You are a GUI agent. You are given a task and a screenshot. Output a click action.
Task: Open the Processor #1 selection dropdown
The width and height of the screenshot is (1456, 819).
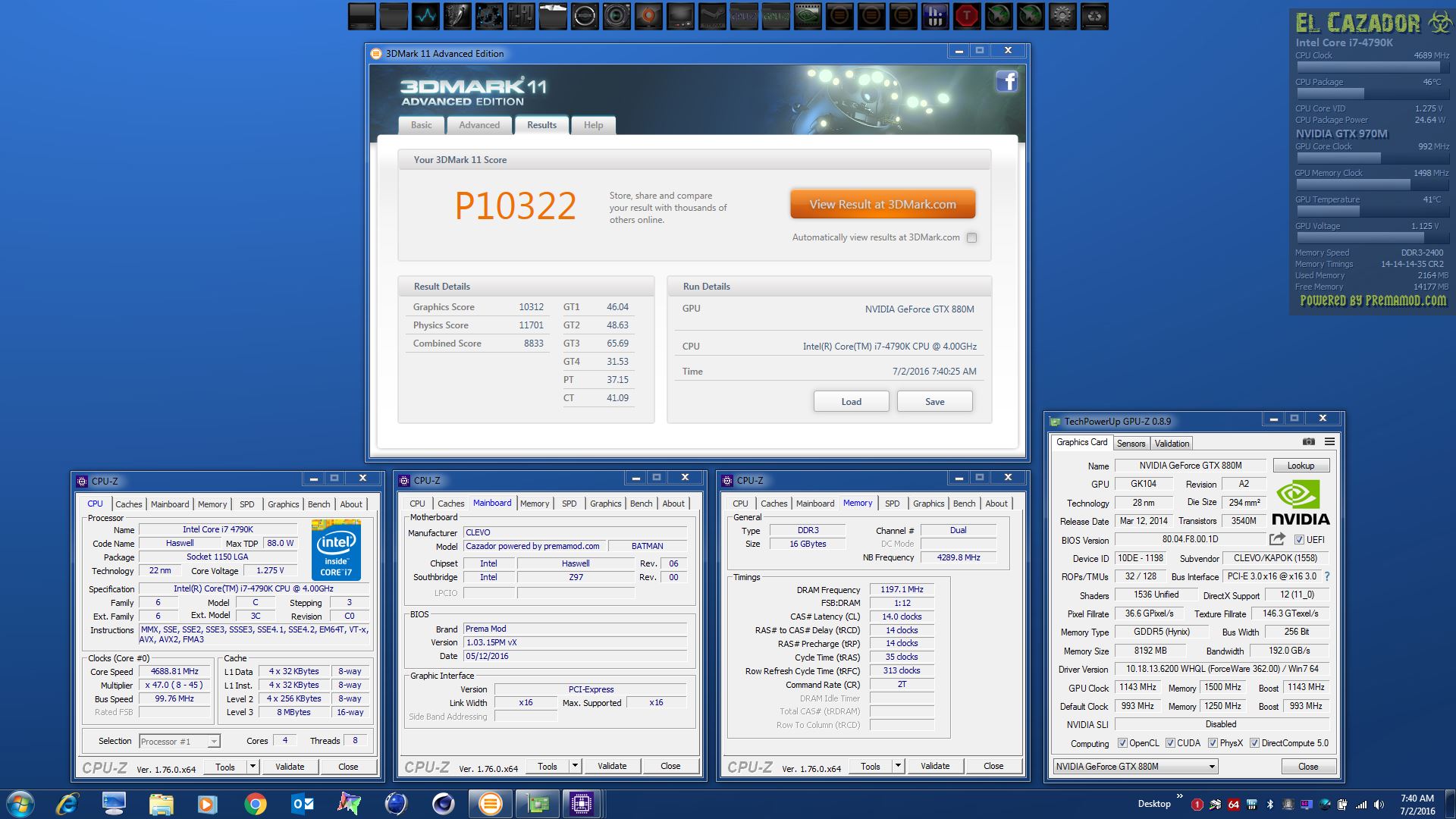coord(179,741)
